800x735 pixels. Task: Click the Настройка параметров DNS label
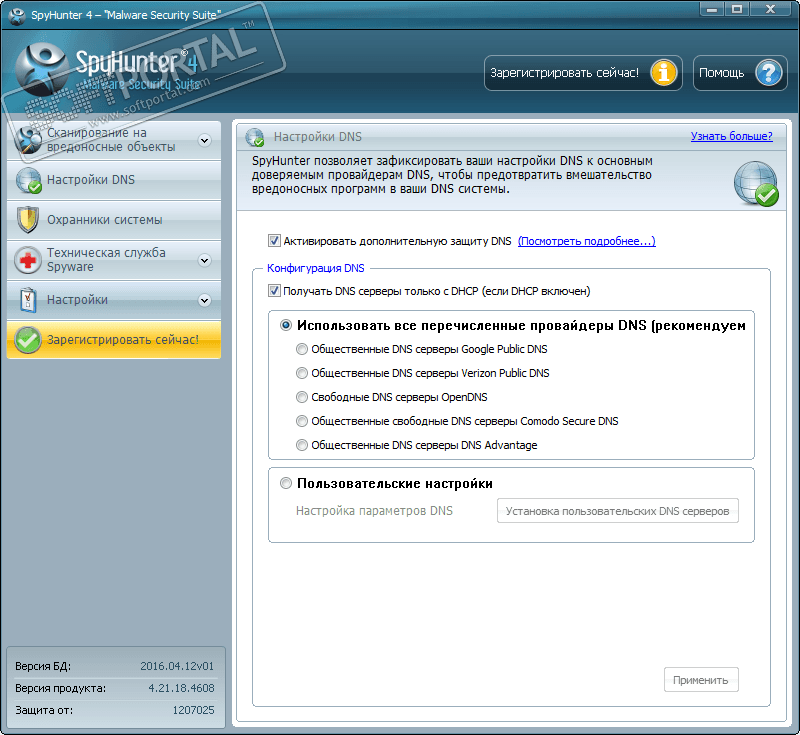(x=374, y=511)
